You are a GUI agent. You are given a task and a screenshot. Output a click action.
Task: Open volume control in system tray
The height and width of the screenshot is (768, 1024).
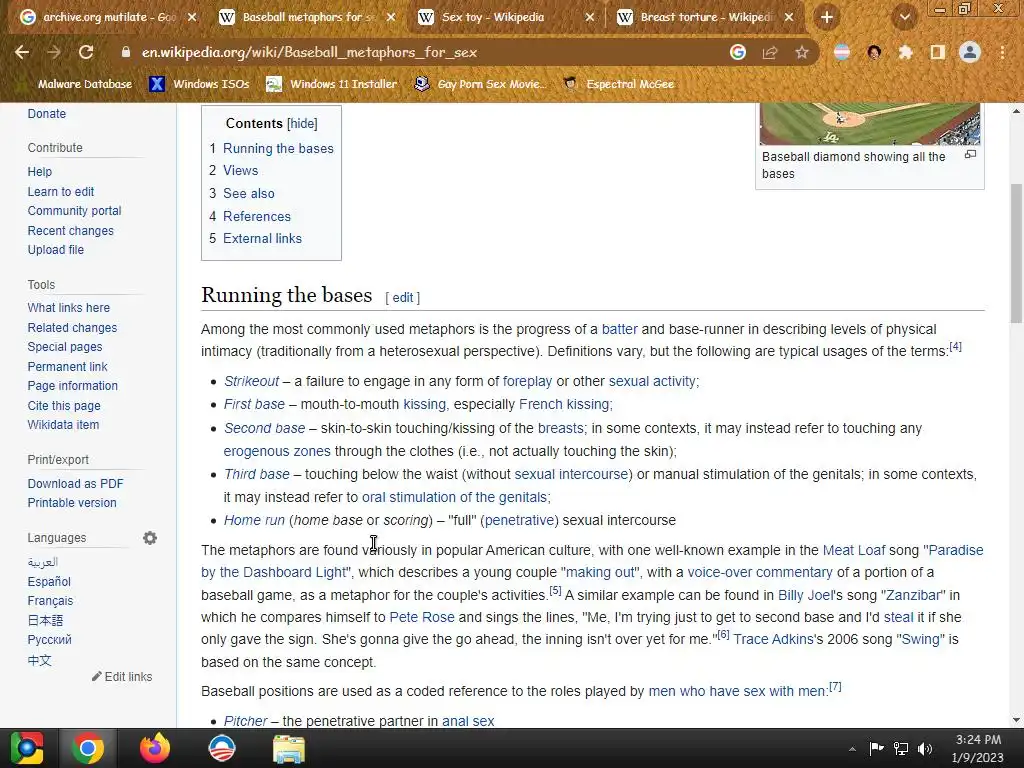click(x=925, y=748)
